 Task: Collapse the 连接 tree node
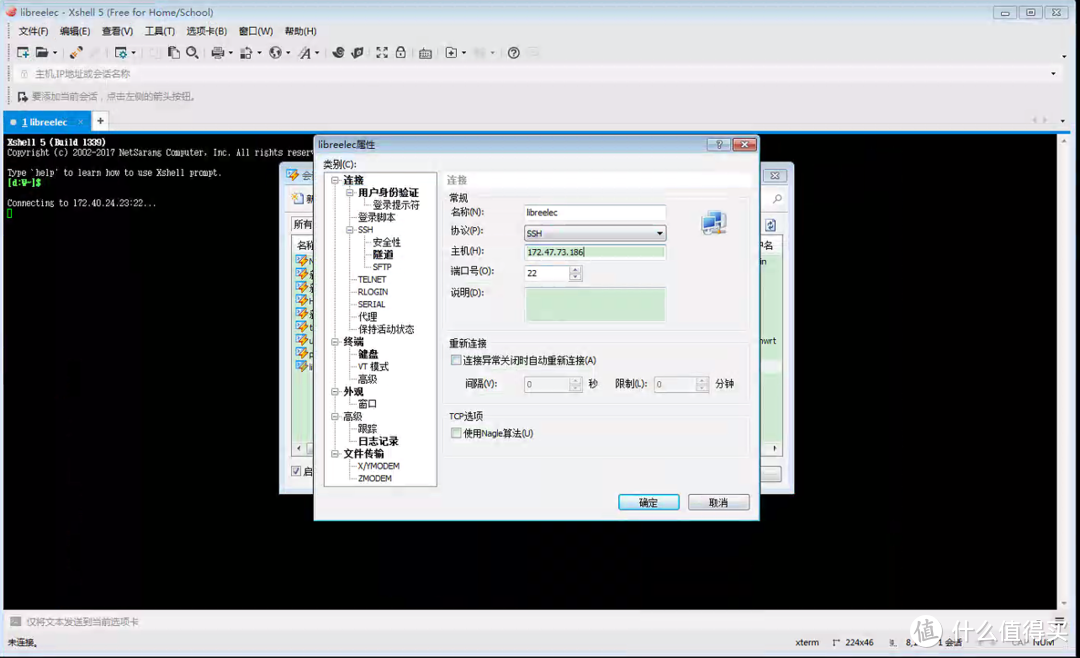tap(335, 180)
